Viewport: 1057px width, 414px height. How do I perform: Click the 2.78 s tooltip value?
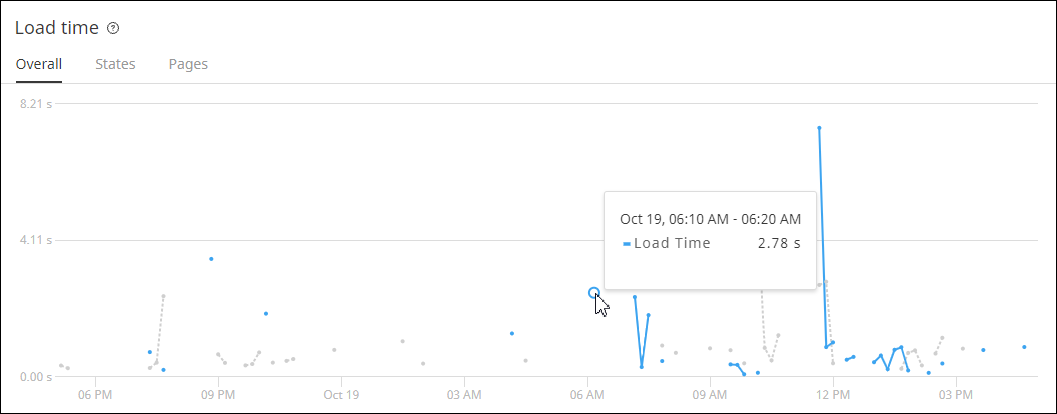click(779, 243)
